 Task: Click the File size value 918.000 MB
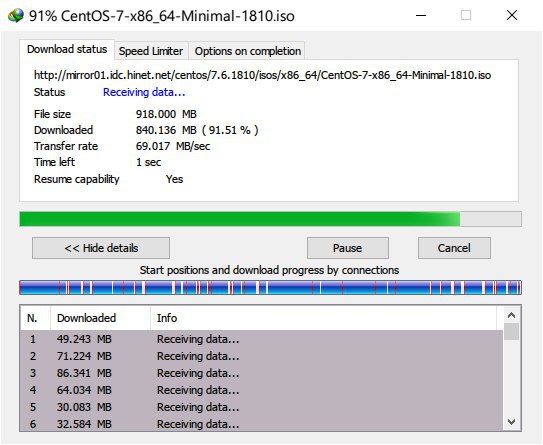166,114
